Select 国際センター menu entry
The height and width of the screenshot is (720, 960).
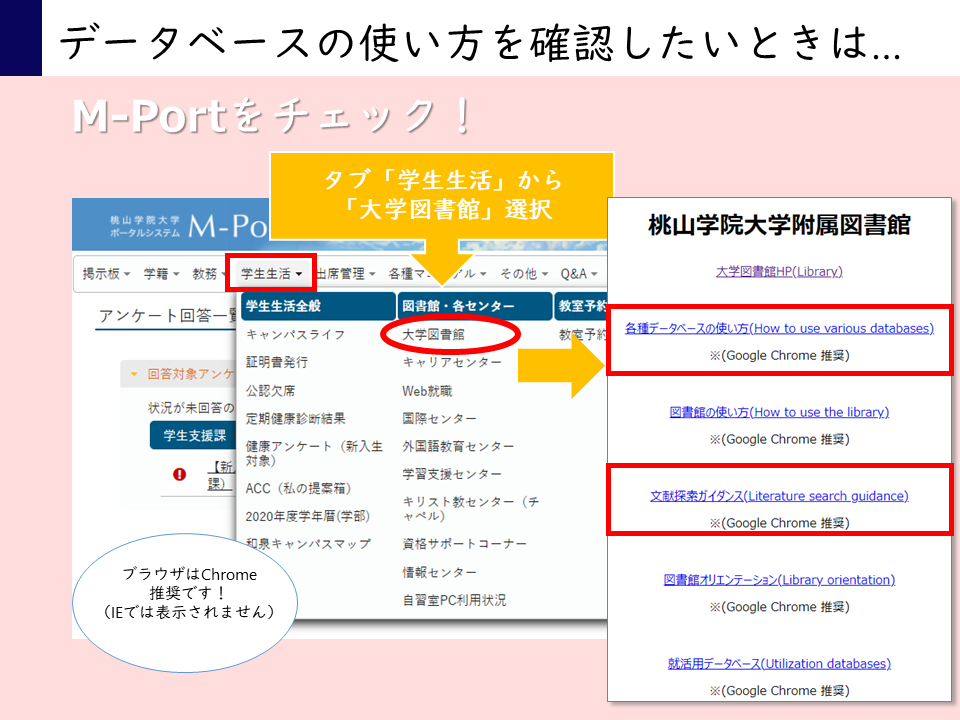click(439, 419)
